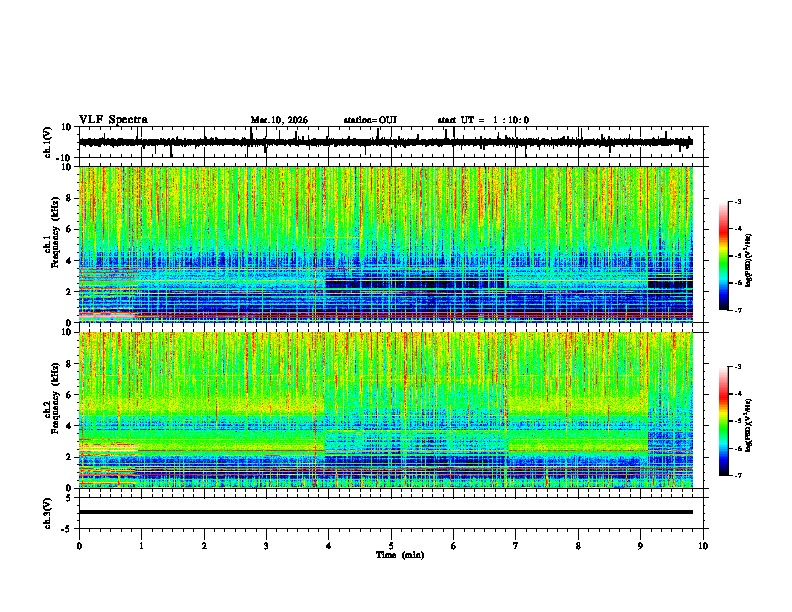792x612 pixels.
Task: Click the time axis tick label "2"
Action: pyautogui.click(x=204, y=546)
